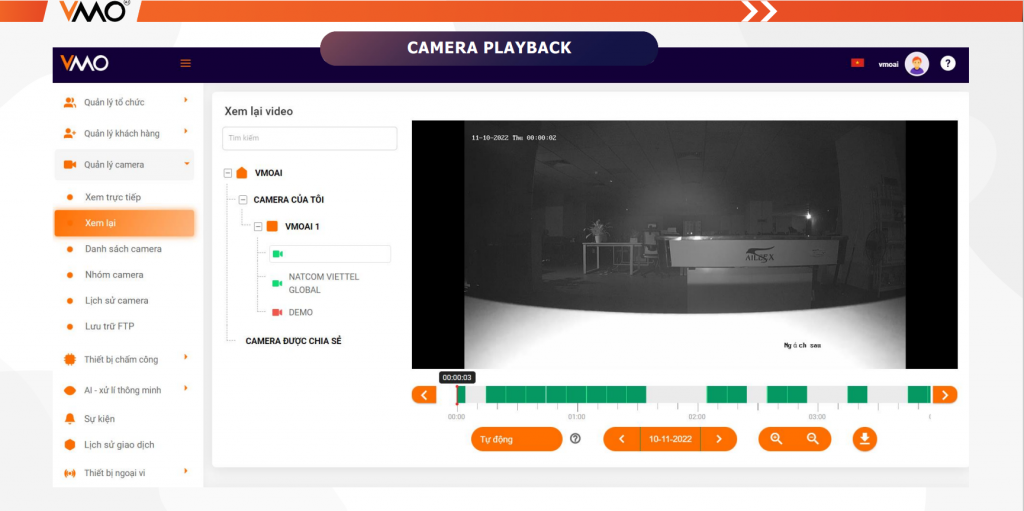Open the Xem trực tiếp menu item
Image resolution: width=1024 pixels, height=511 pixels.
coord(113,198)
